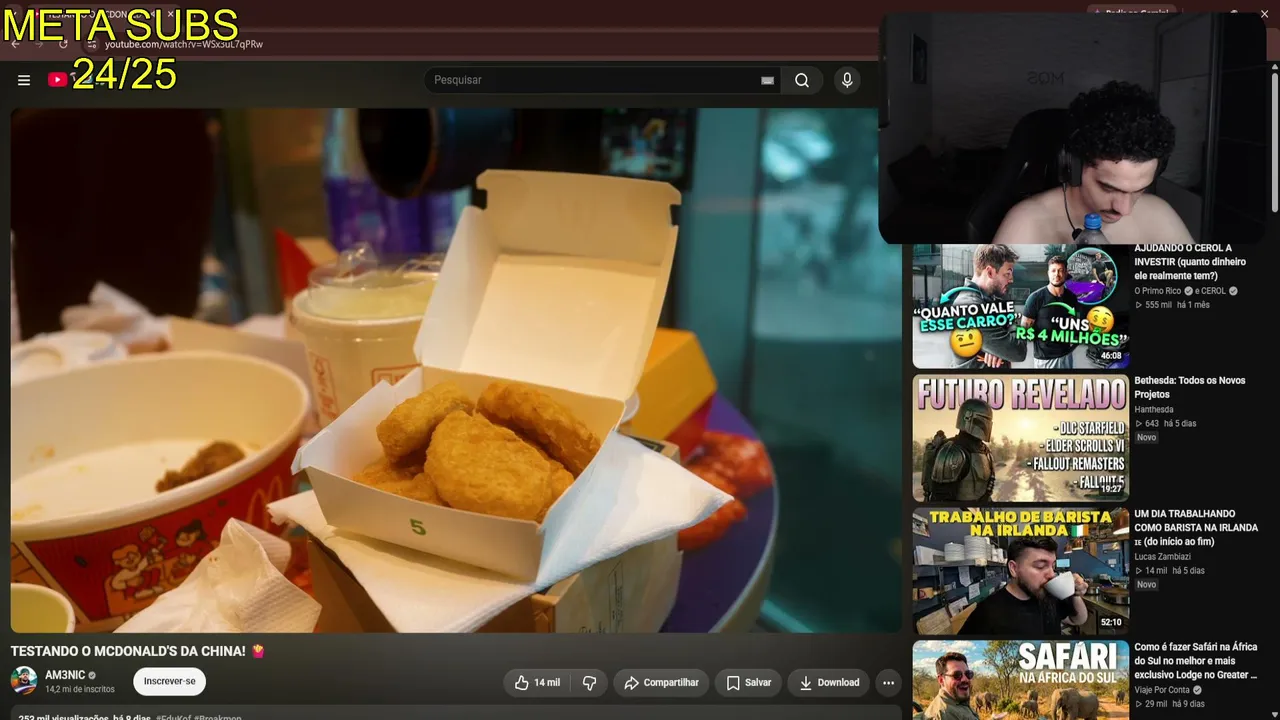Open the YouTube guide hamburger menu
Screen dimensions: 1280x720
24,80
